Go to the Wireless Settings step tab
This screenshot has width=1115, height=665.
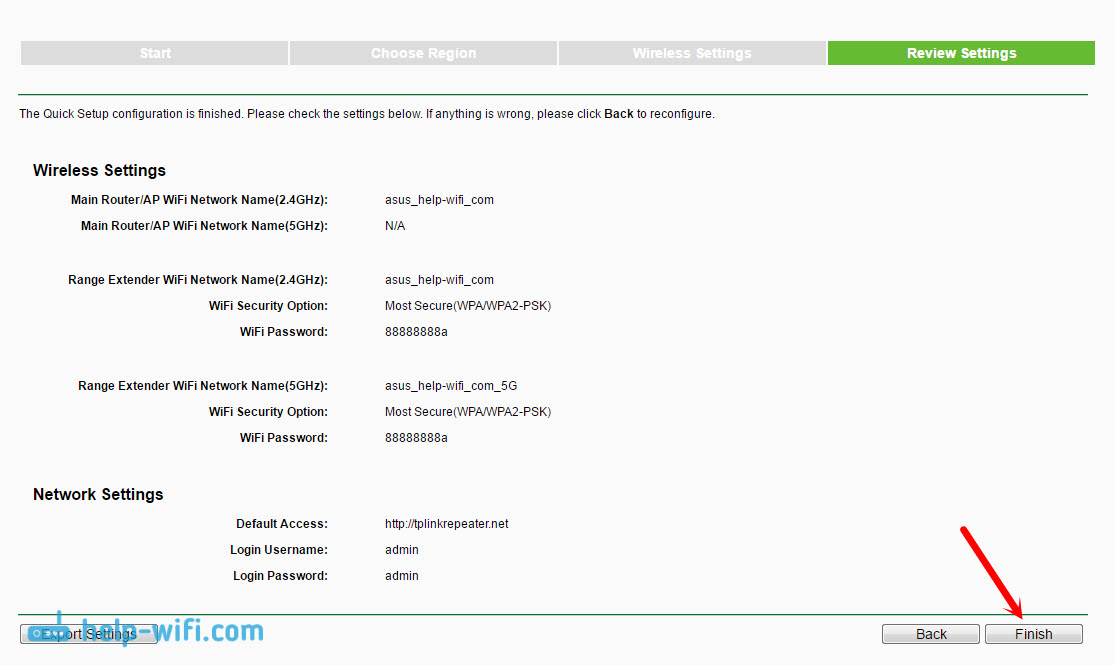point(692,53)
